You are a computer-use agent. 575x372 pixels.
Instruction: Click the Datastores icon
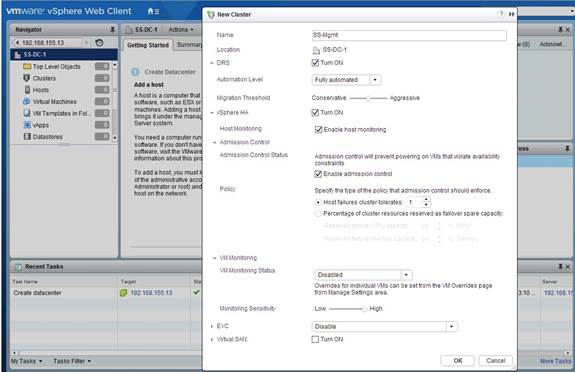click(27, 137)
